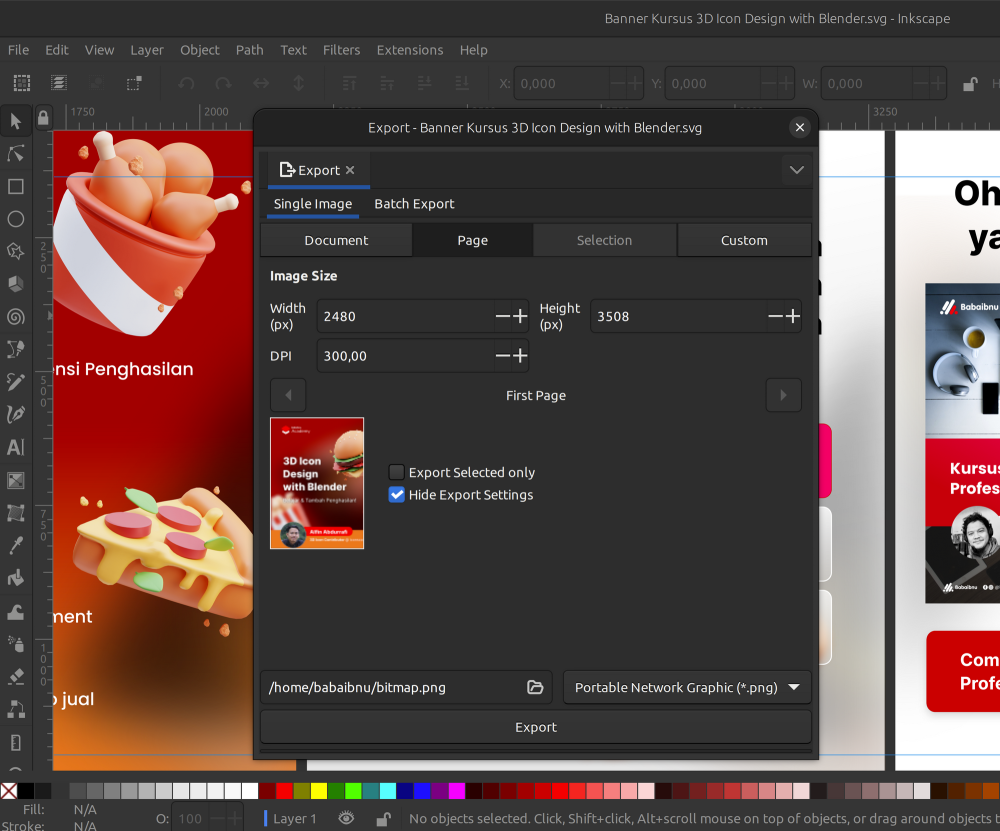The image size is (1000, 831).
Task: Decrease DPI with minus button
Action: pyautogui.click(x=503, y=355)
